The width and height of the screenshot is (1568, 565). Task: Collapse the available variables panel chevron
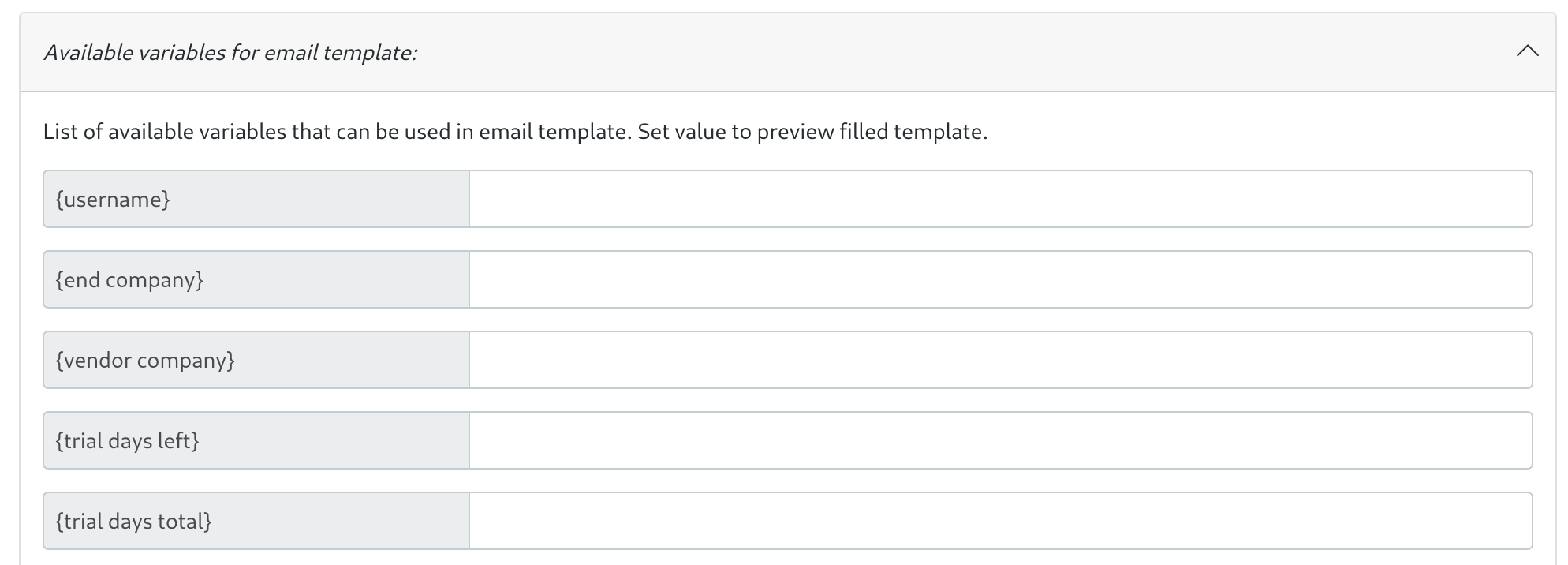(x=1527, y=52)
